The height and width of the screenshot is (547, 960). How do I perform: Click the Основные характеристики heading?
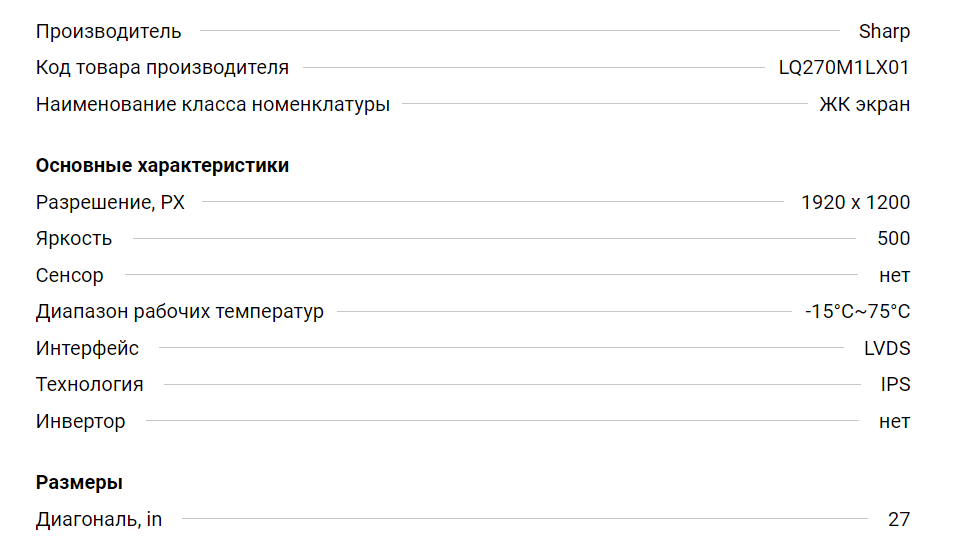click(x=162, y=166)
